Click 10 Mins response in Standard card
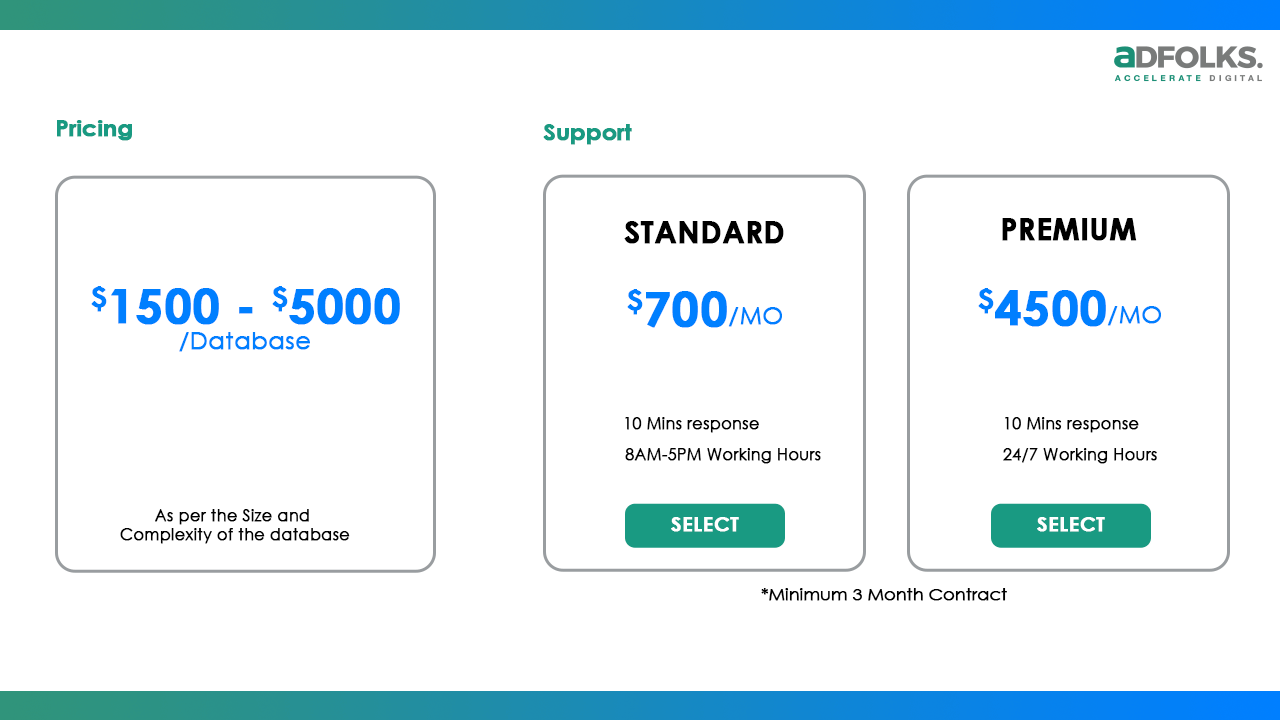 [x=691, y=424]
